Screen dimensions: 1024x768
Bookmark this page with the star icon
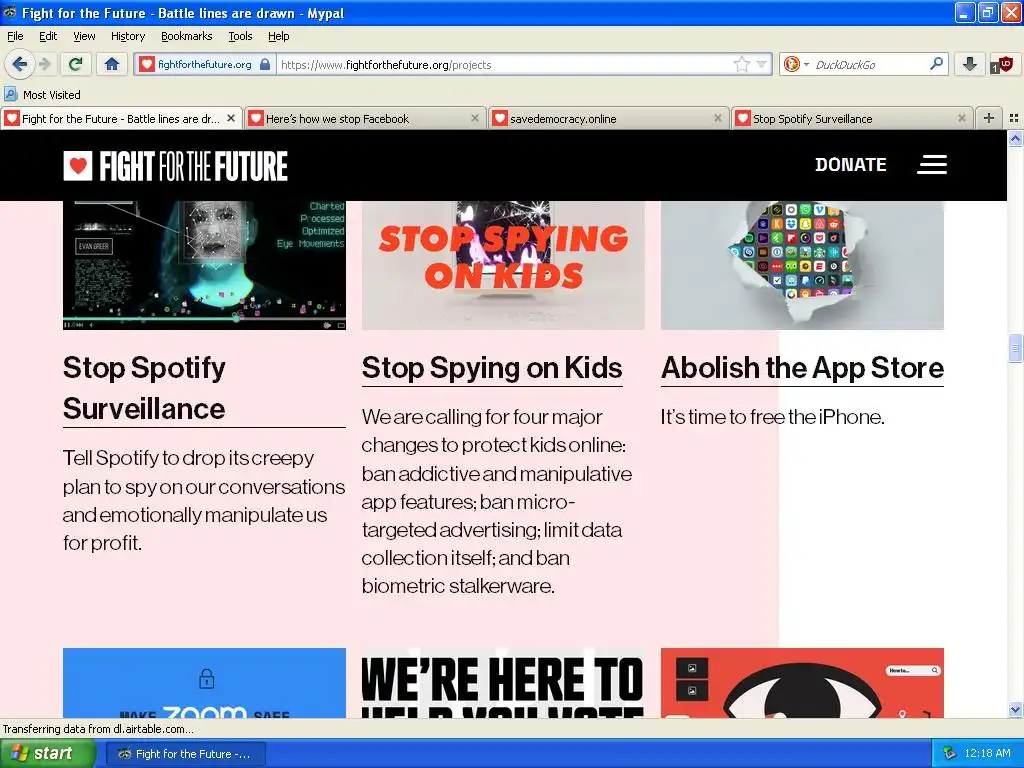coord(742,64)
